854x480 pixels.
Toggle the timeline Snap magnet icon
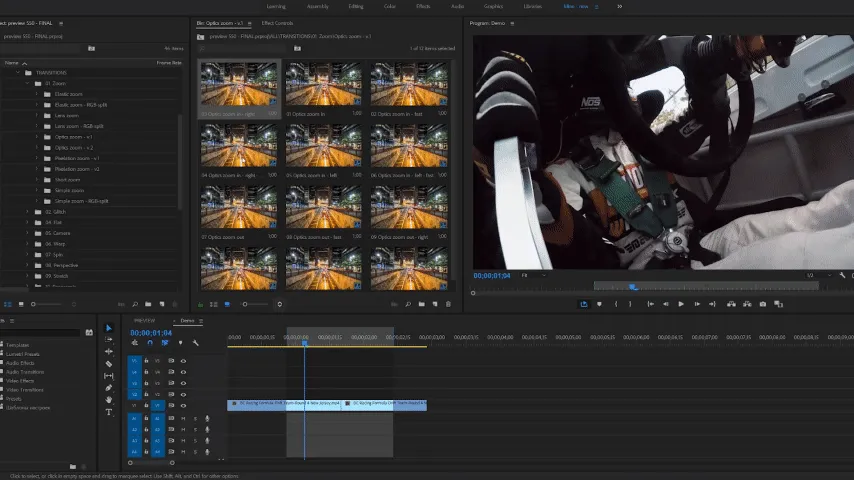[x=150, y=343]
